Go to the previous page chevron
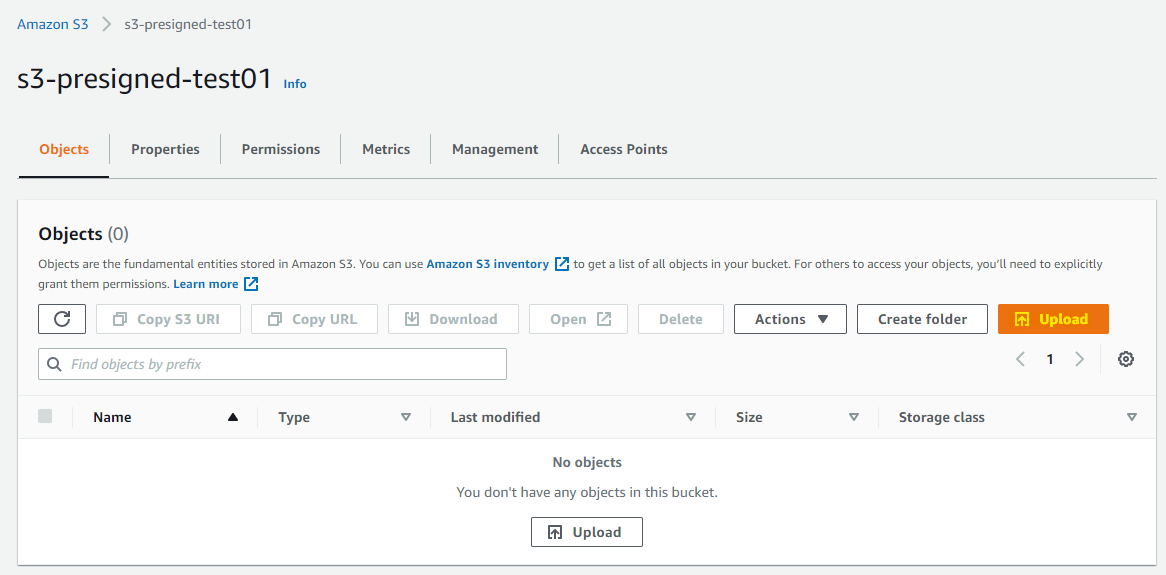Screen dimensions: 1166x575 pyautogui.click(x=1020, y=359)
